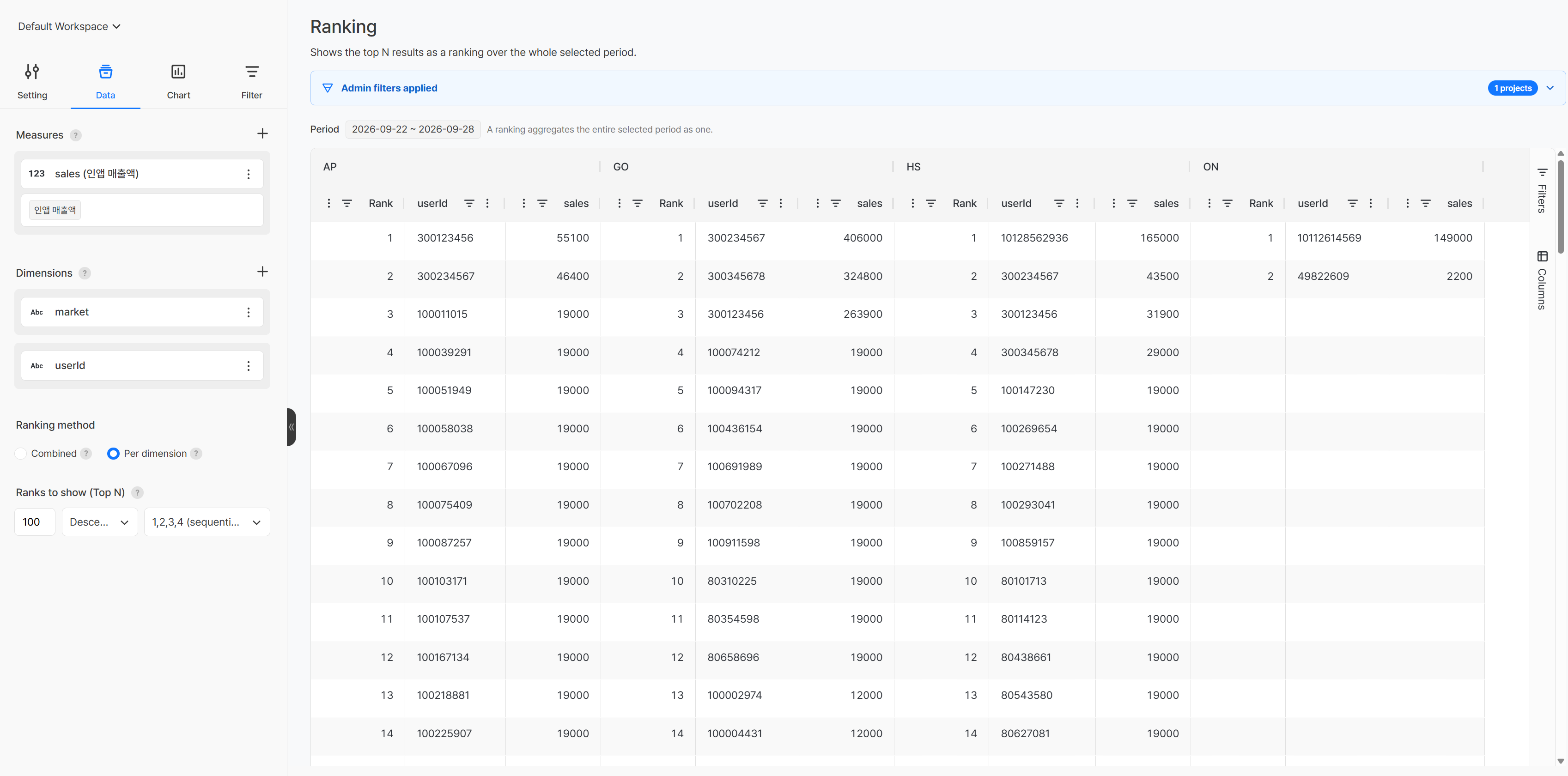The image size is (1568, 776).
Task: Open the Chart tab
Action: click(x=178, y=82)
